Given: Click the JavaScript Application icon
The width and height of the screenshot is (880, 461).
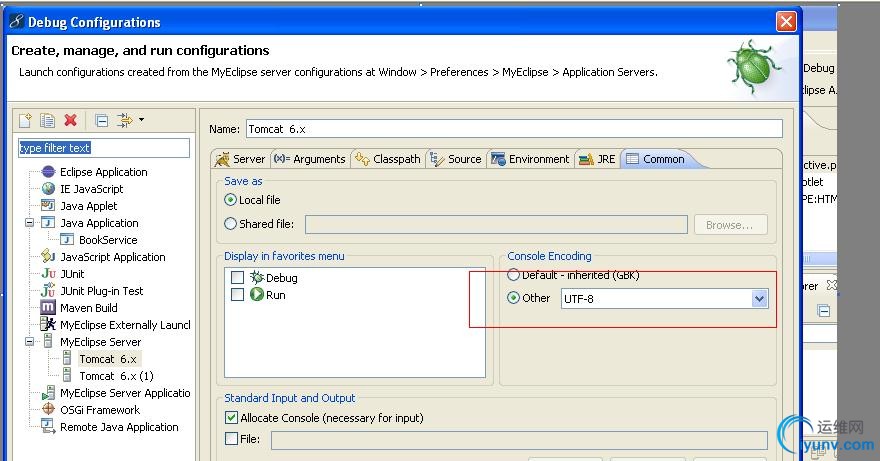Looking at the screenshot, I should pos(48,257).
